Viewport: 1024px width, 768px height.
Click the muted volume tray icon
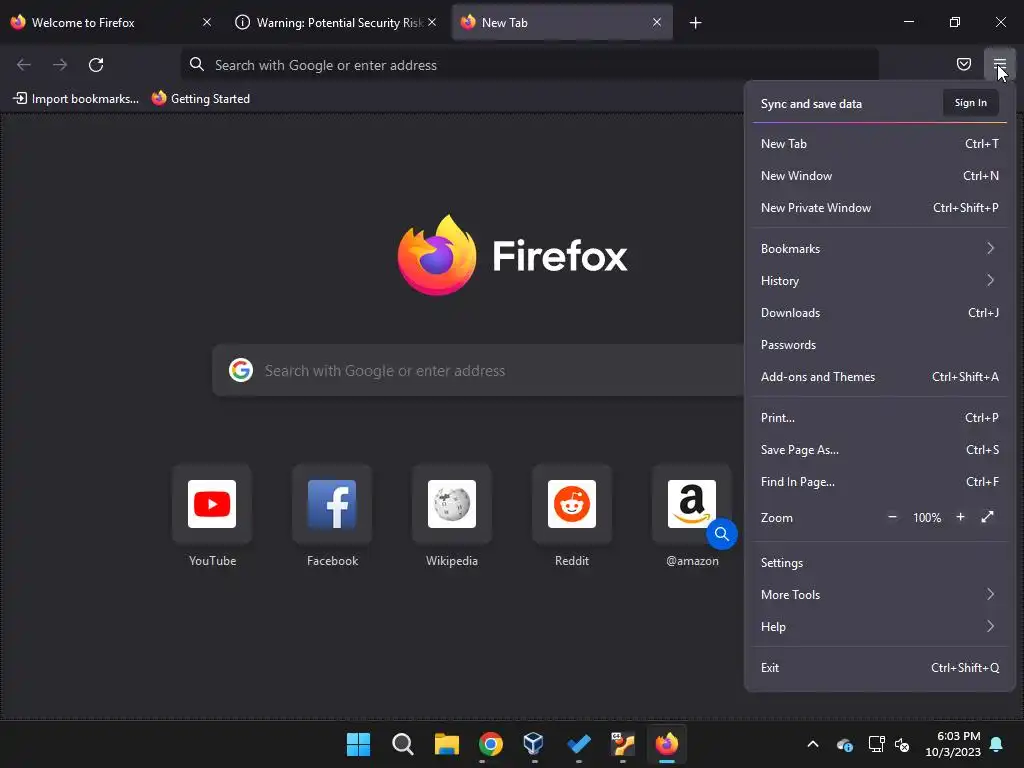click(902, 744)
